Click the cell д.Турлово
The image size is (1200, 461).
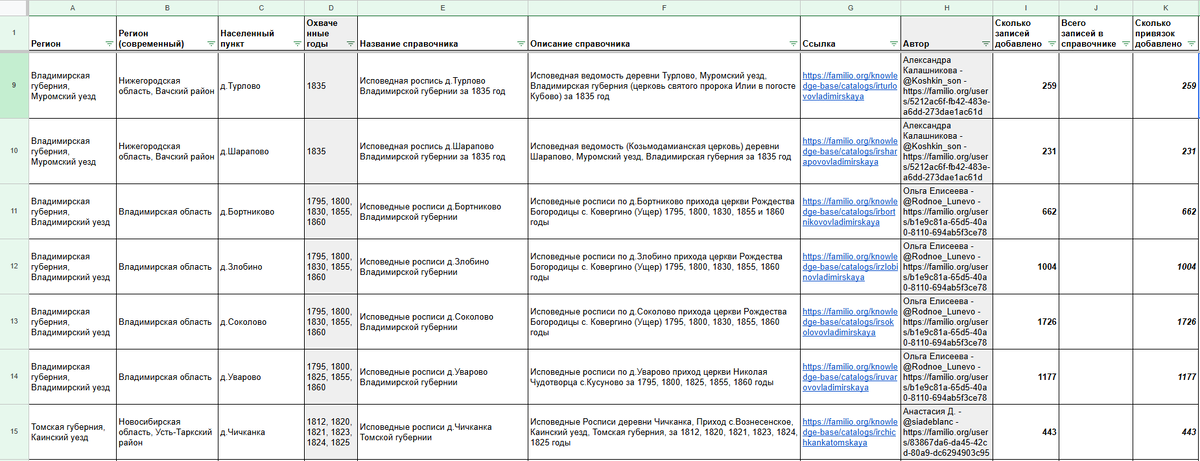pos(259,86)
